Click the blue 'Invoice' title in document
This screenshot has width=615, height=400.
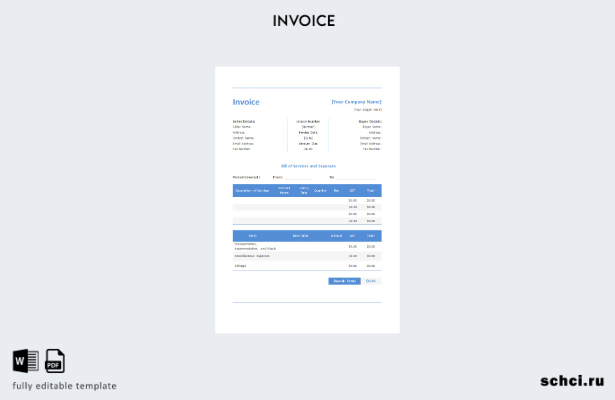(246, 102)
